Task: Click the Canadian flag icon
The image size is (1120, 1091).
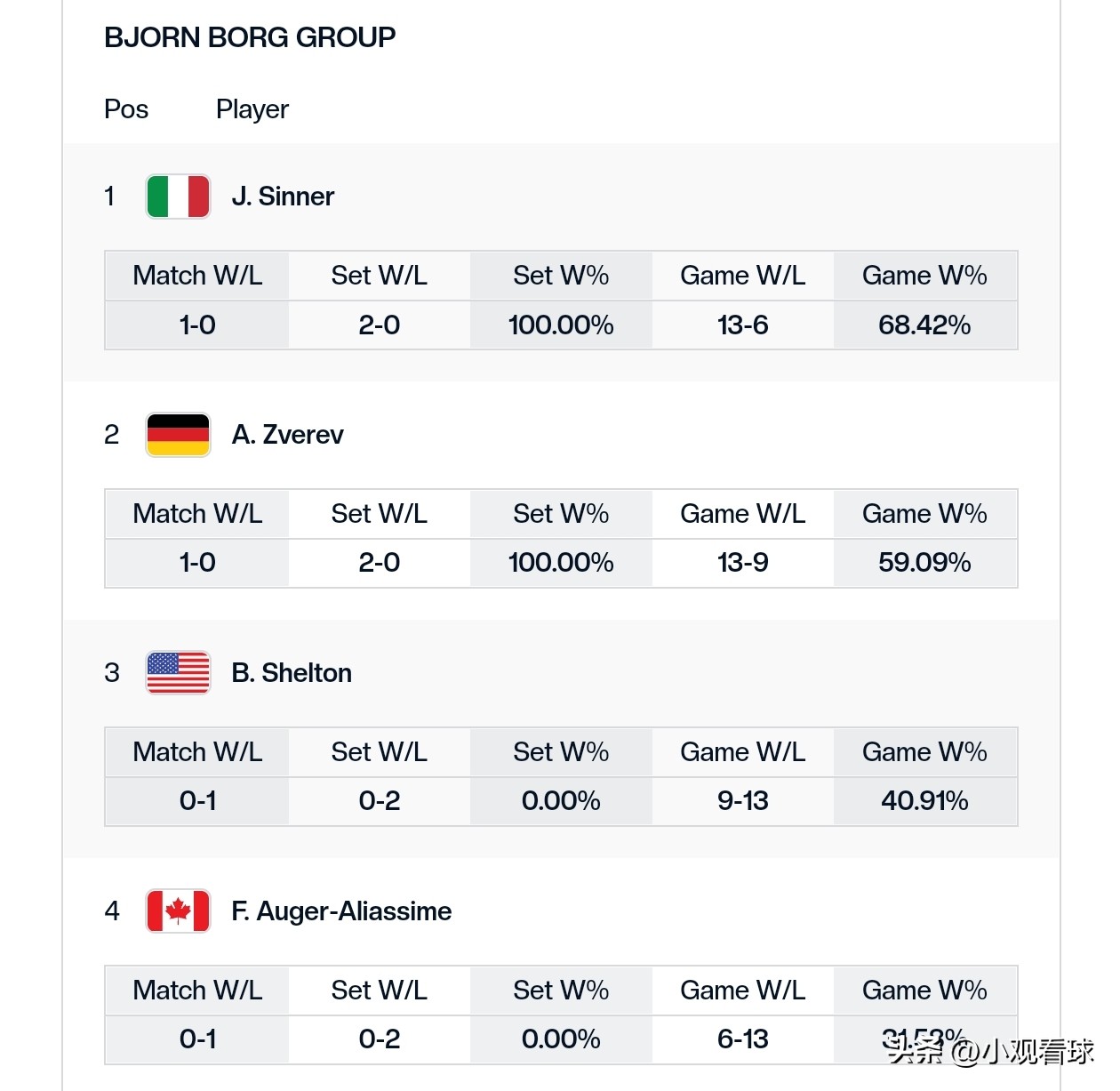Action: [x=178, y=911]
